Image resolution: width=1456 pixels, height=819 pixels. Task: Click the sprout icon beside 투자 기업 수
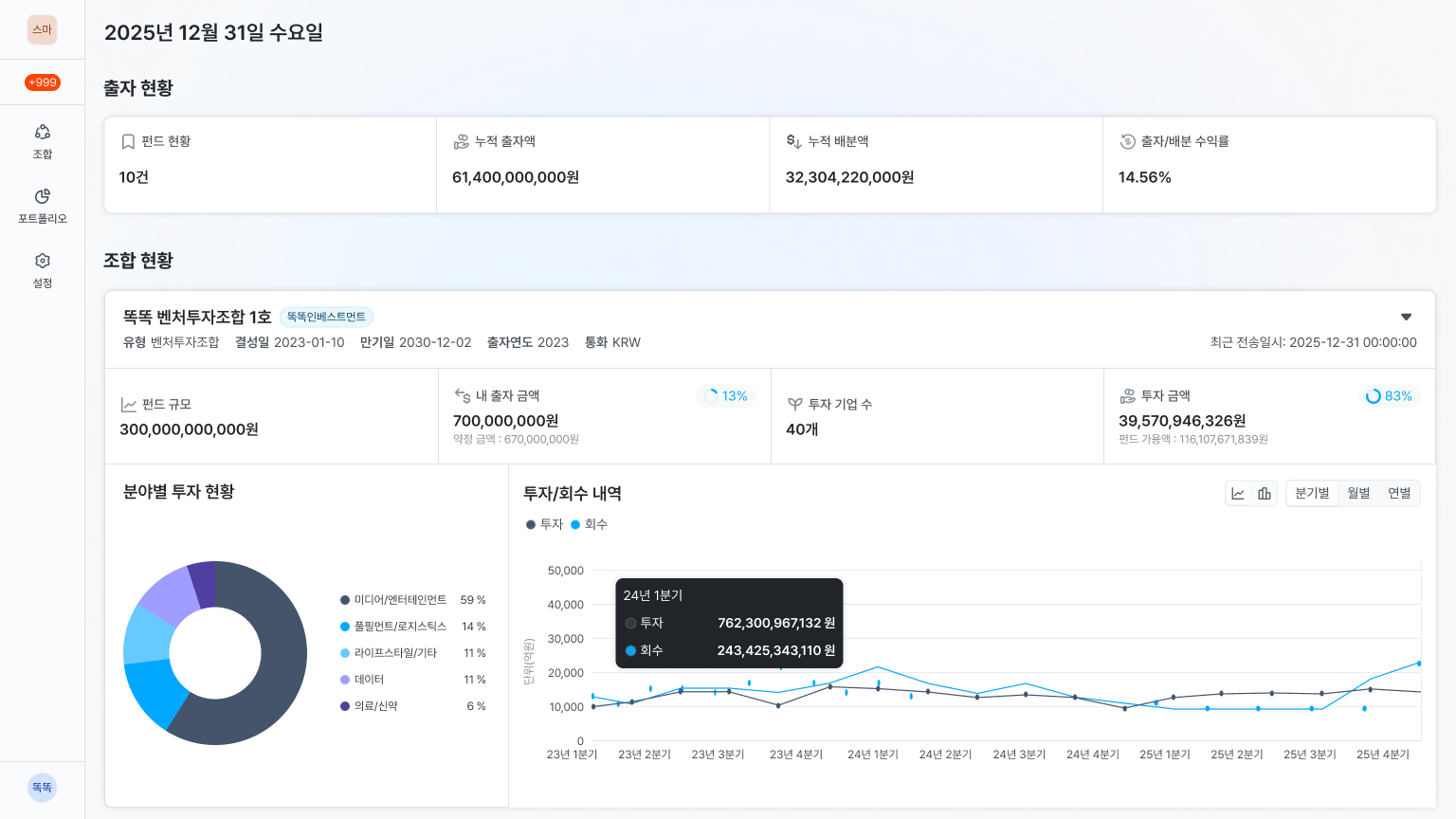(795, 405)
